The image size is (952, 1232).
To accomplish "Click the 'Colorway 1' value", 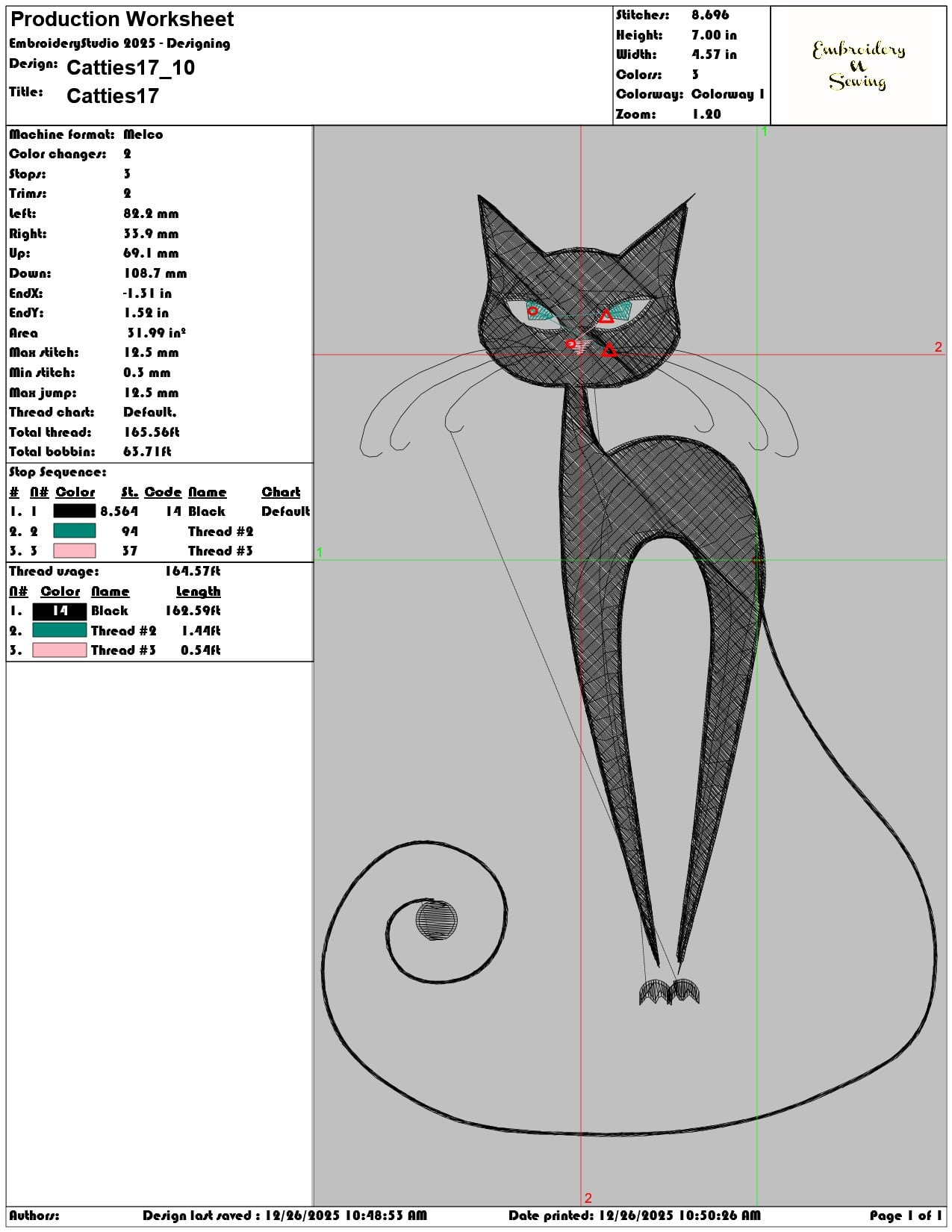I will click(728, 94).
